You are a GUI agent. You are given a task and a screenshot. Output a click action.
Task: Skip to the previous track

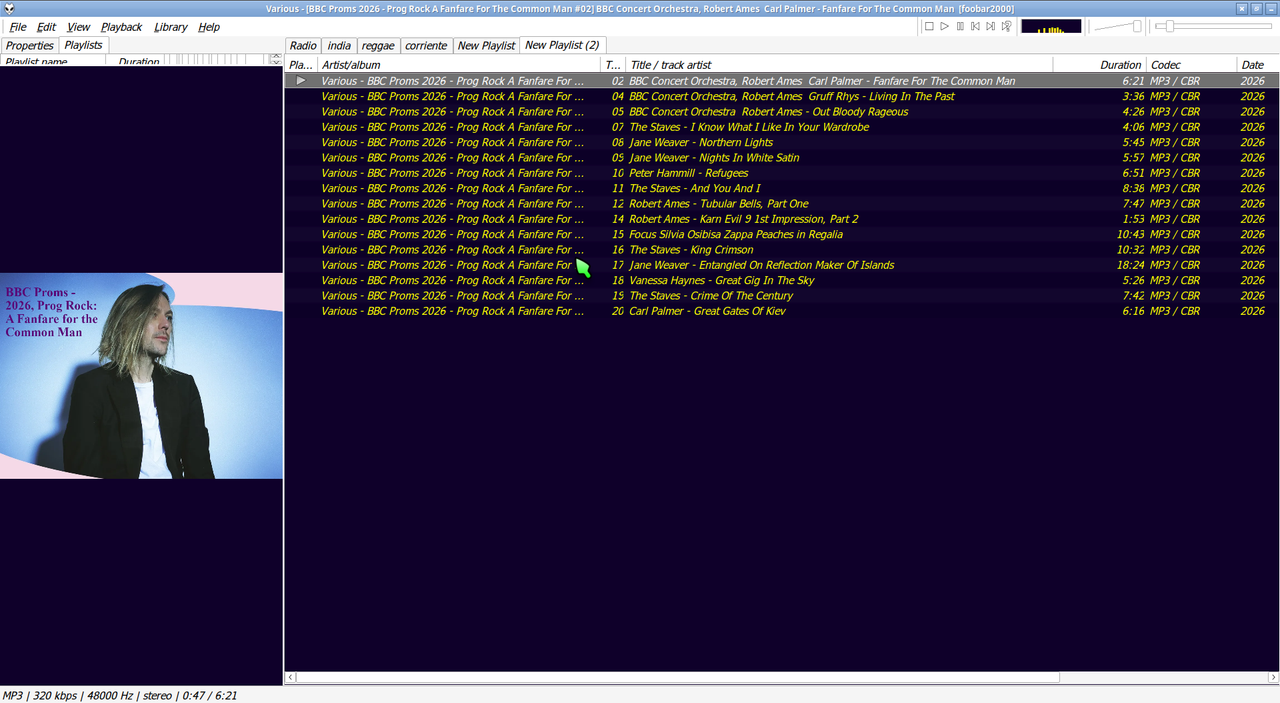pyautogui.click(x=975, y=26)
